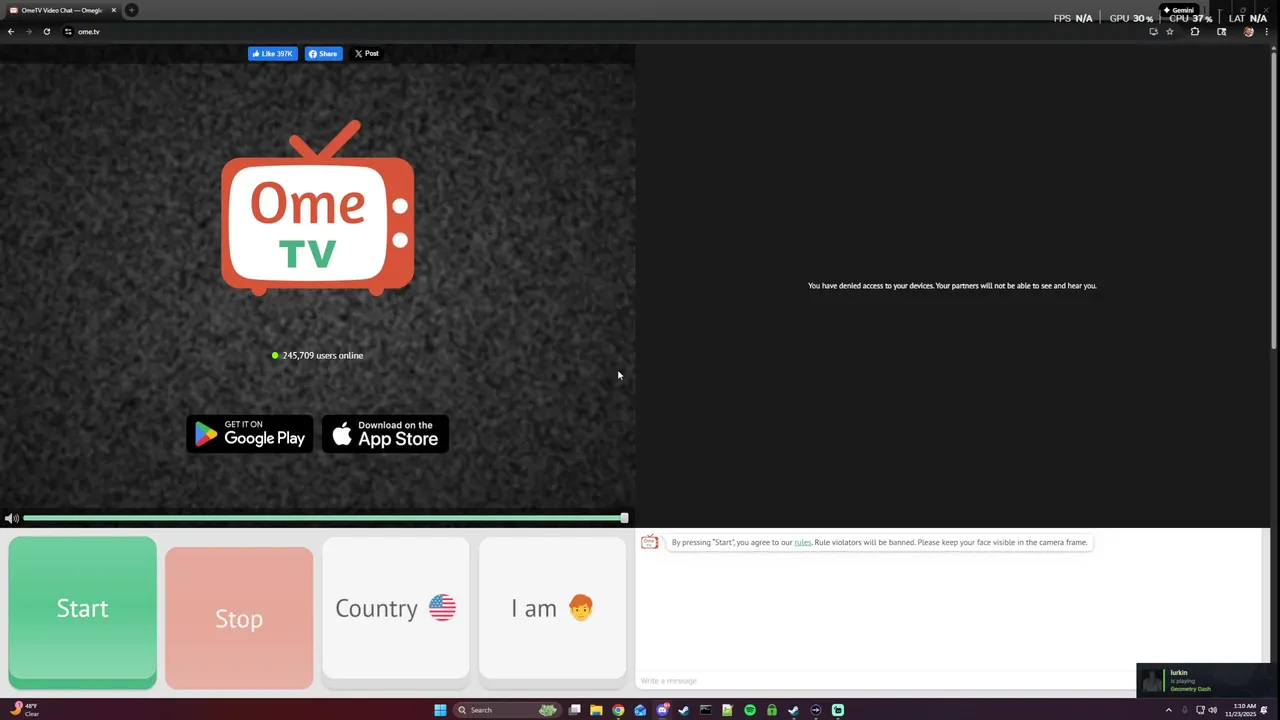Open the weather widget in taskbar
The image size is (1280, 720).
[x=25, y=709]
